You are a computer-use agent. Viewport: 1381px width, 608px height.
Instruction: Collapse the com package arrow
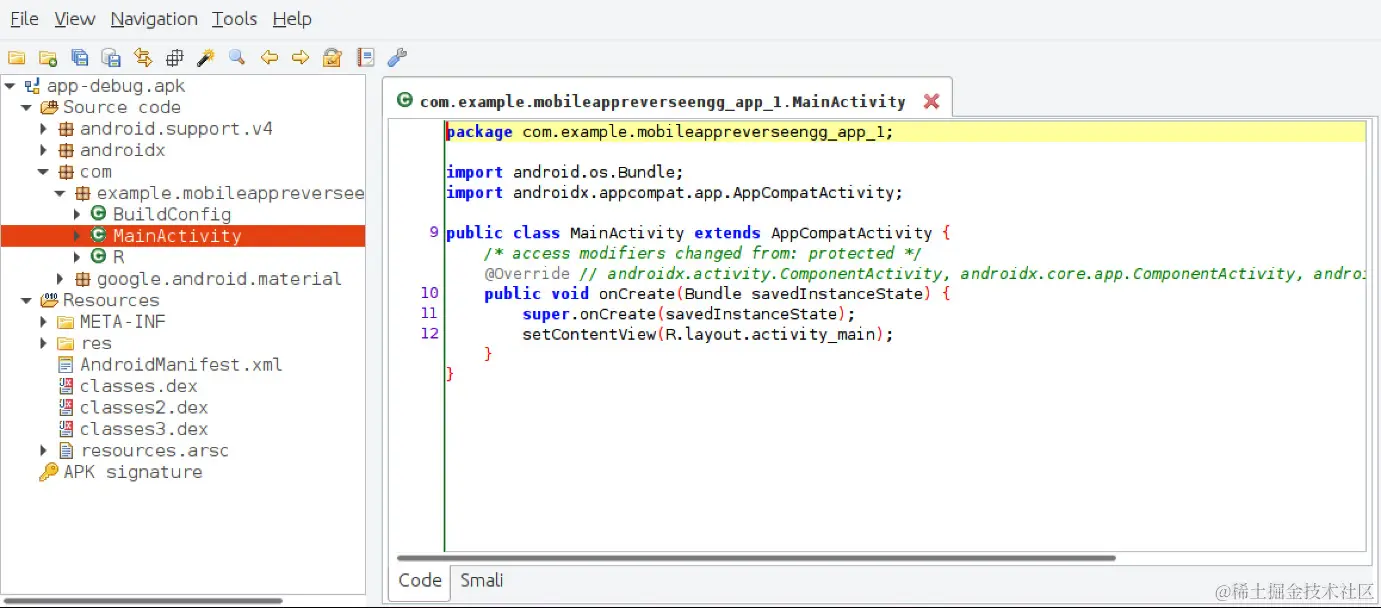click(43, 172)
